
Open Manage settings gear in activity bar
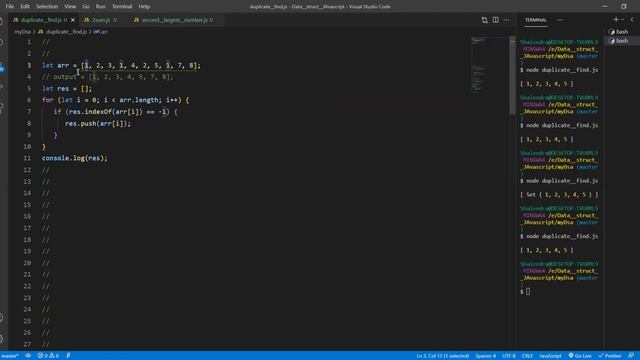point(2,339)
